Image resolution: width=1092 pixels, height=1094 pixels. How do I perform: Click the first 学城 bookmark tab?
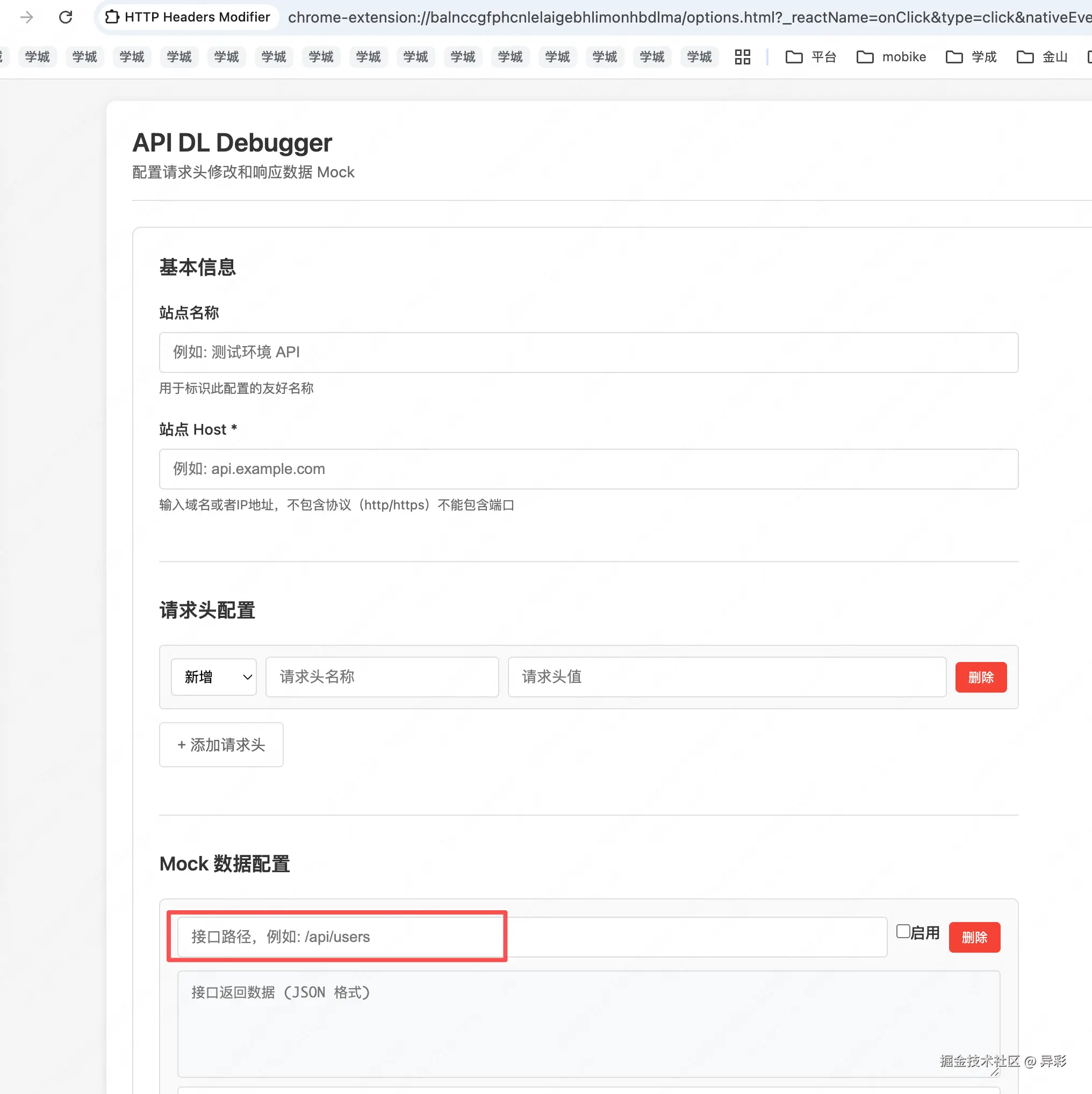click(38, 56)
